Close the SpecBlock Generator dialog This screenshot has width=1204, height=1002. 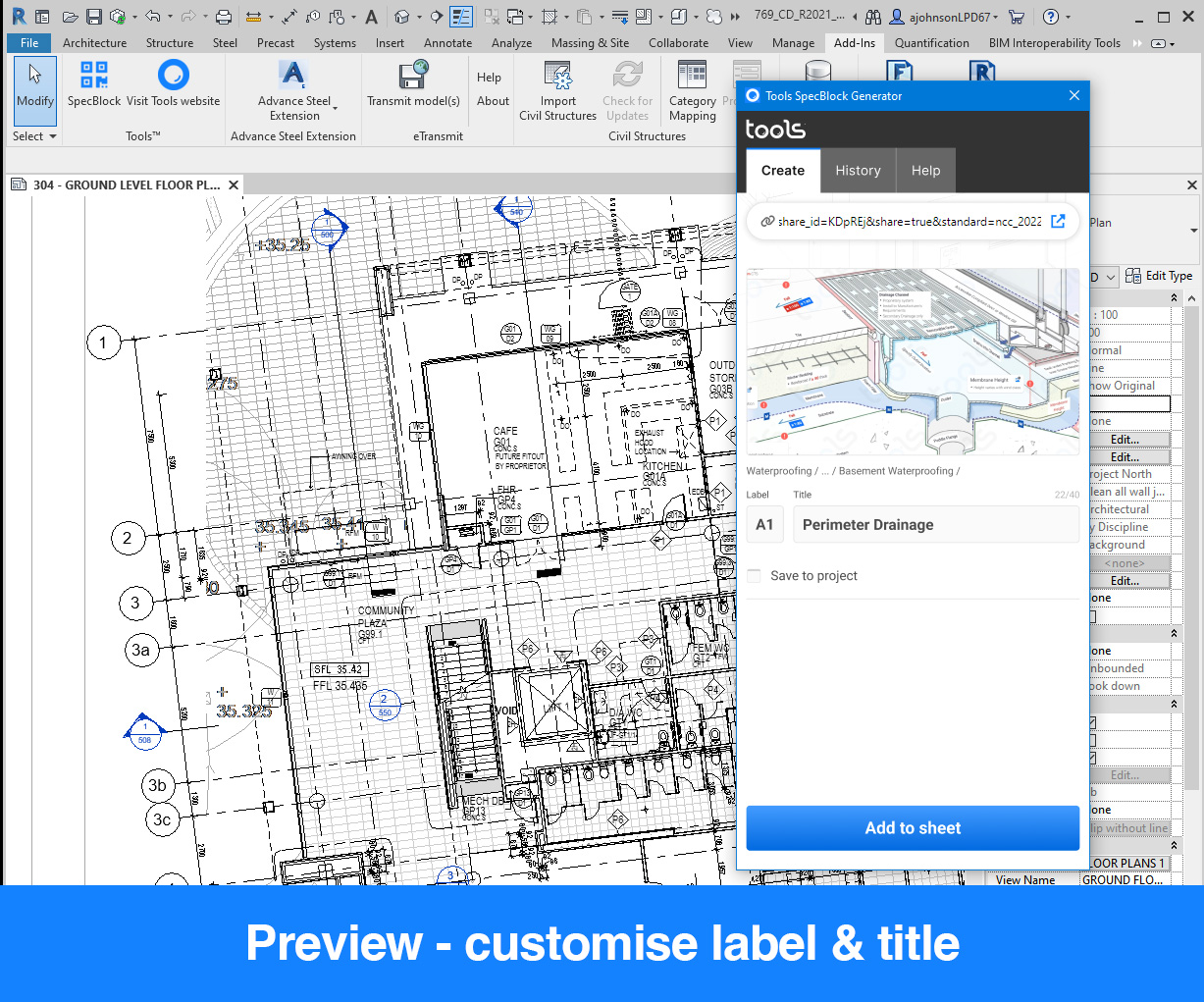click(1074, 95)
